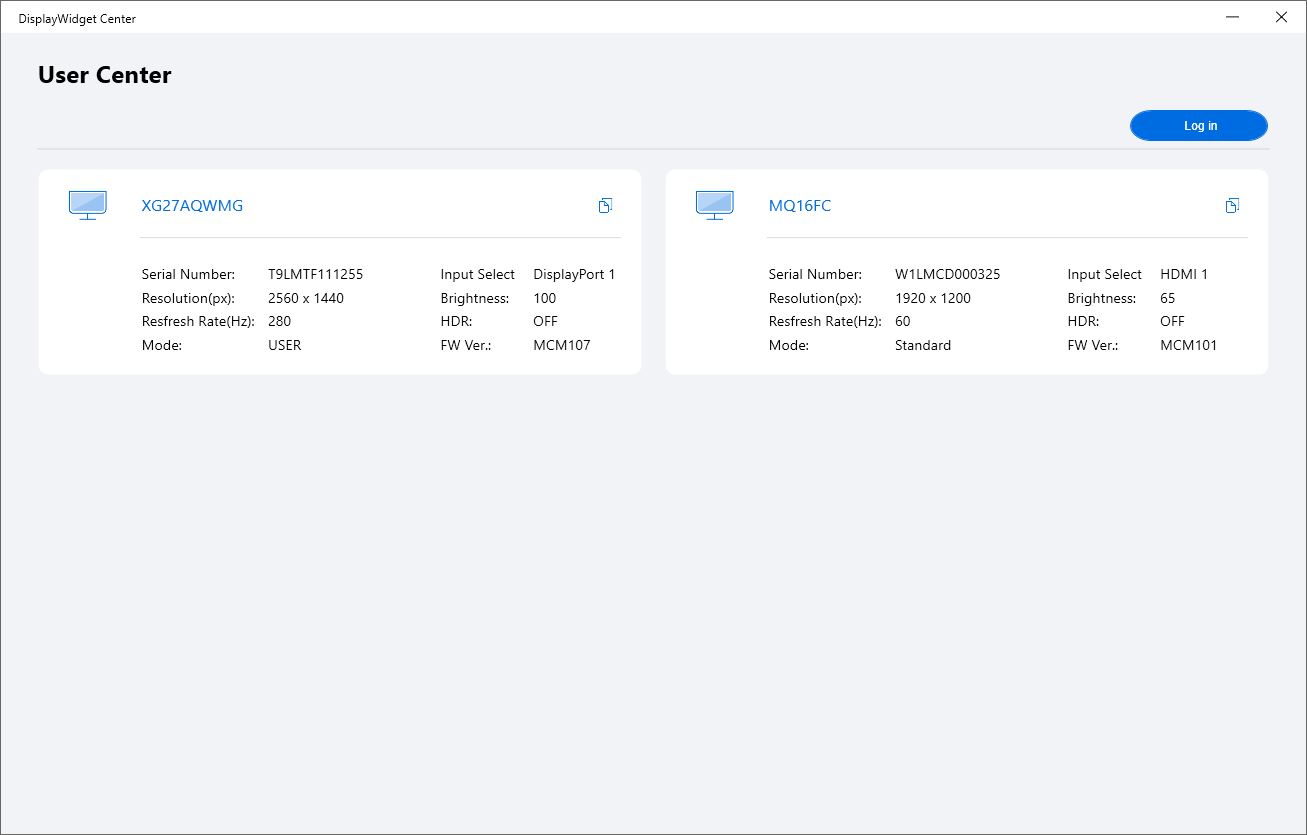Click the Mode label in MQ16FC card

789,345
